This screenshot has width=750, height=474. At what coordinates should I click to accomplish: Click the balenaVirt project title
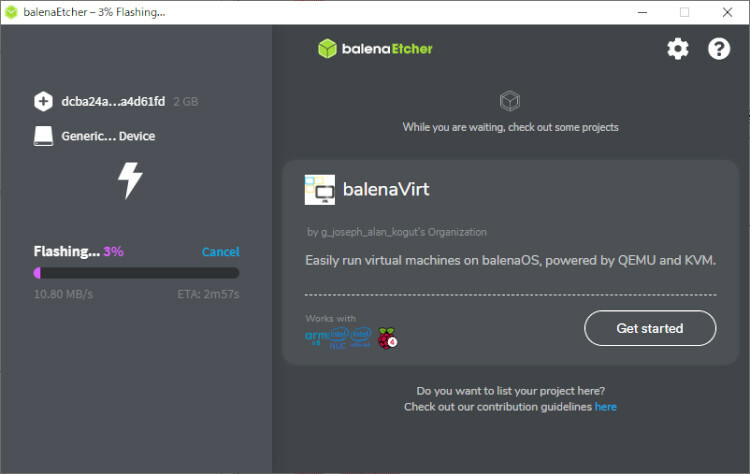[386, 189]
